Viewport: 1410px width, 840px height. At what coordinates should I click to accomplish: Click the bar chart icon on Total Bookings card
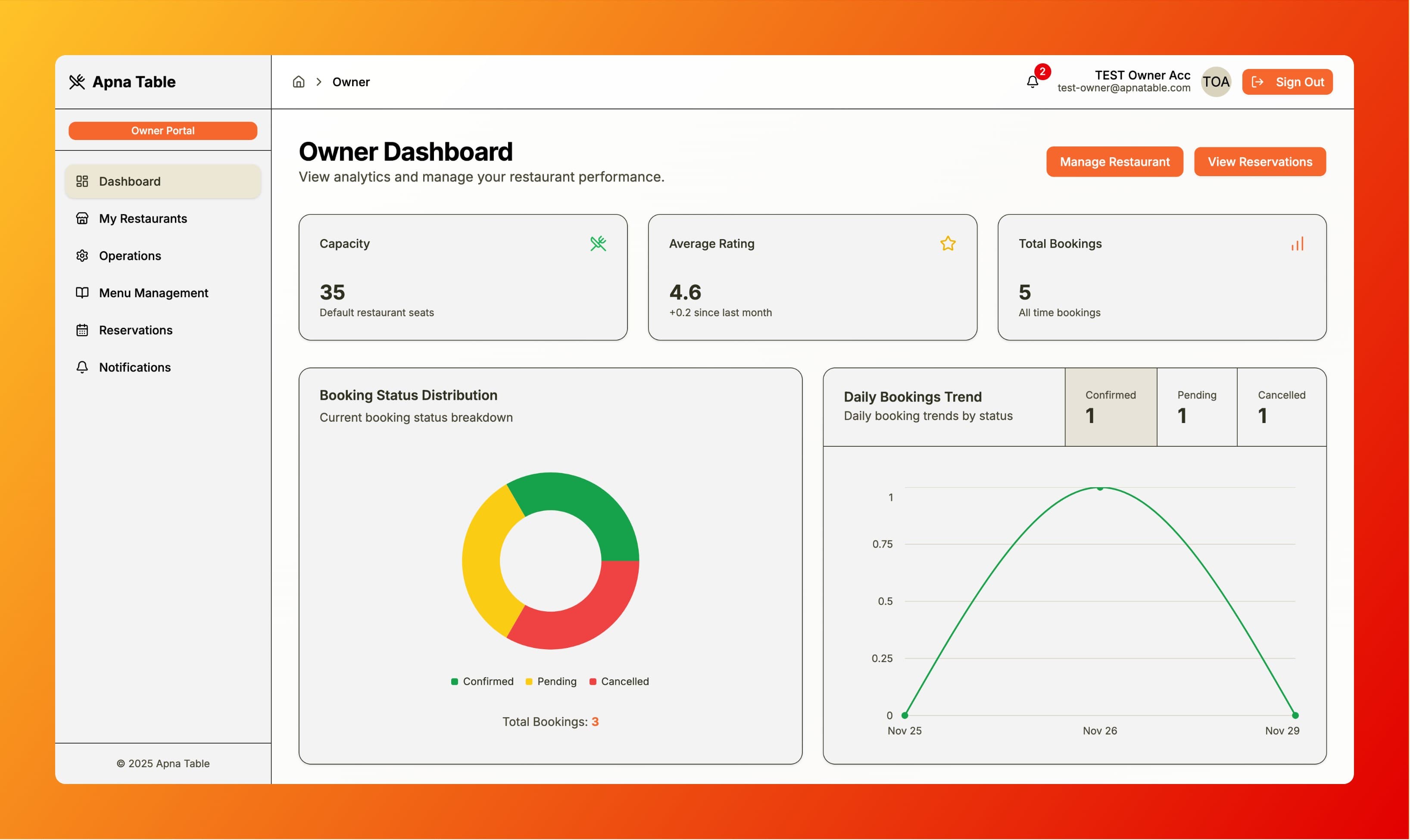coord(1298,243)
